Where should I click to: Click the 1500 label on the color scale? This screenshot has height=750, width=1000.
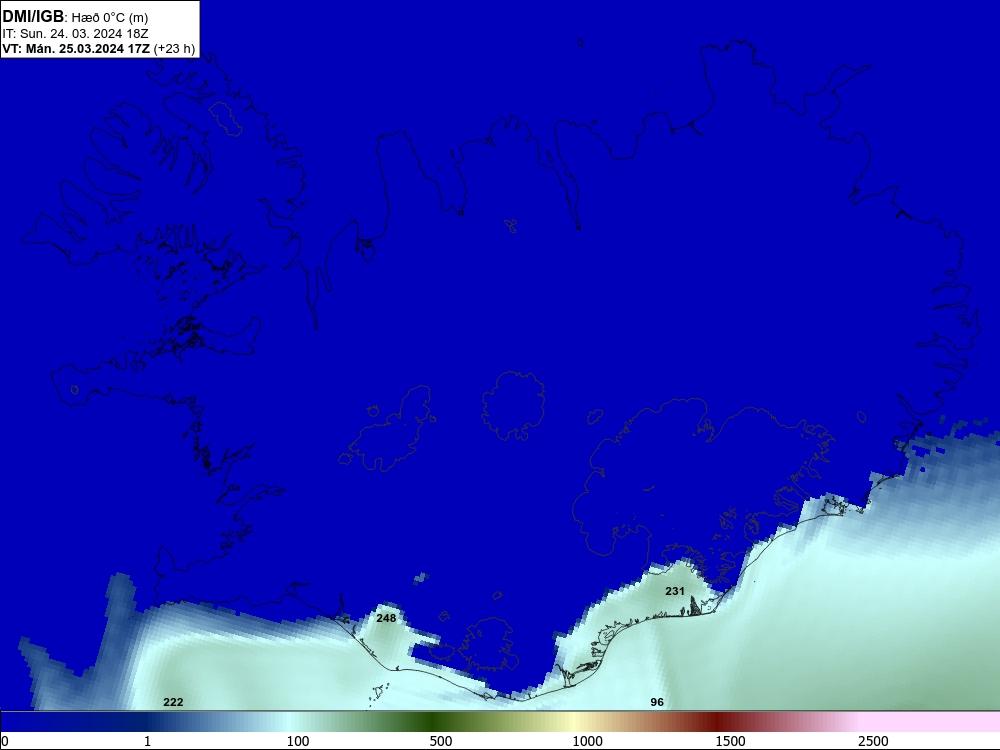click(x=730, y=741)
